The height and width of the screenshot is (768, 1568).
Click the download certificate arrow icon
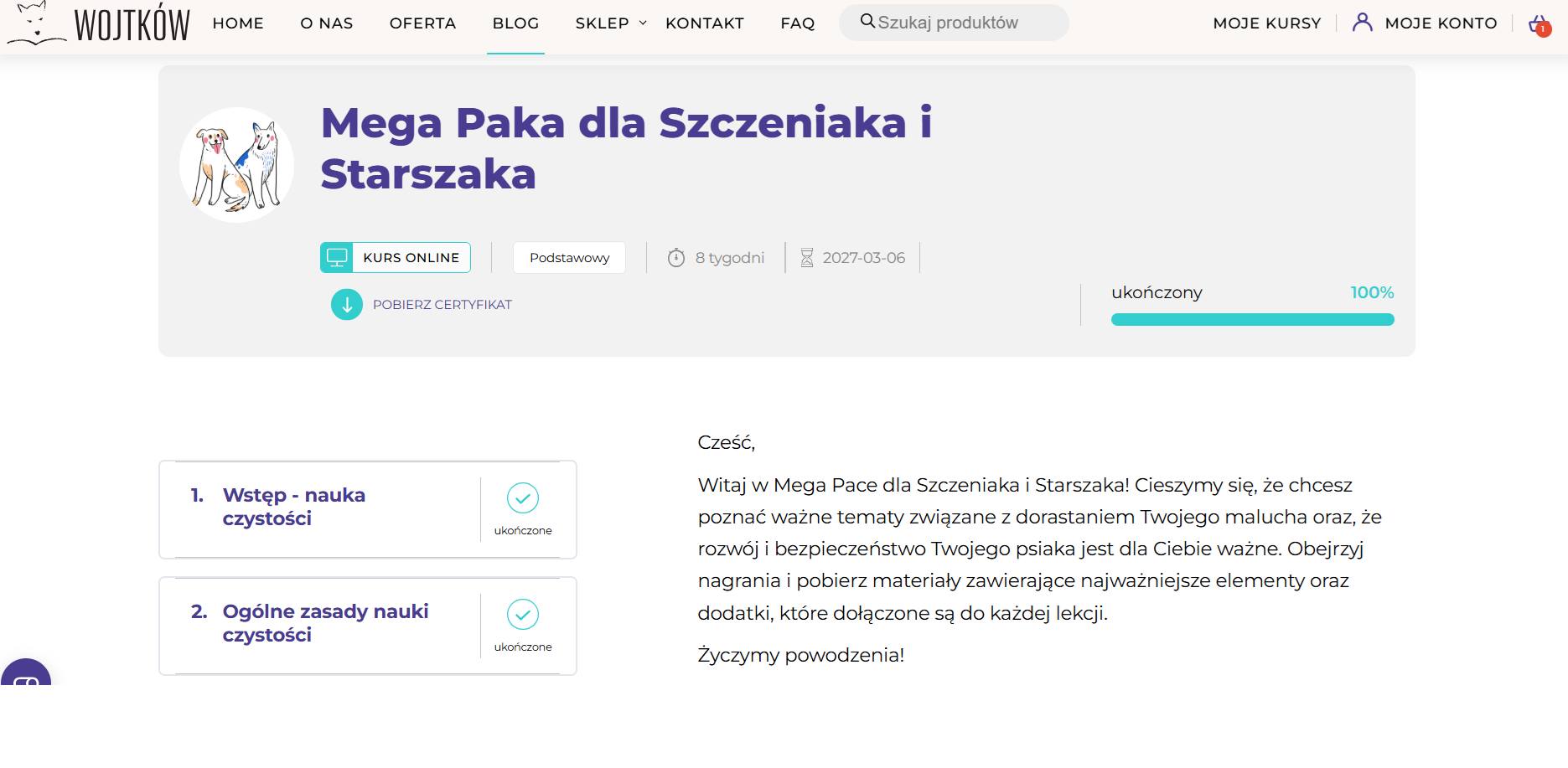coord(347,305)
